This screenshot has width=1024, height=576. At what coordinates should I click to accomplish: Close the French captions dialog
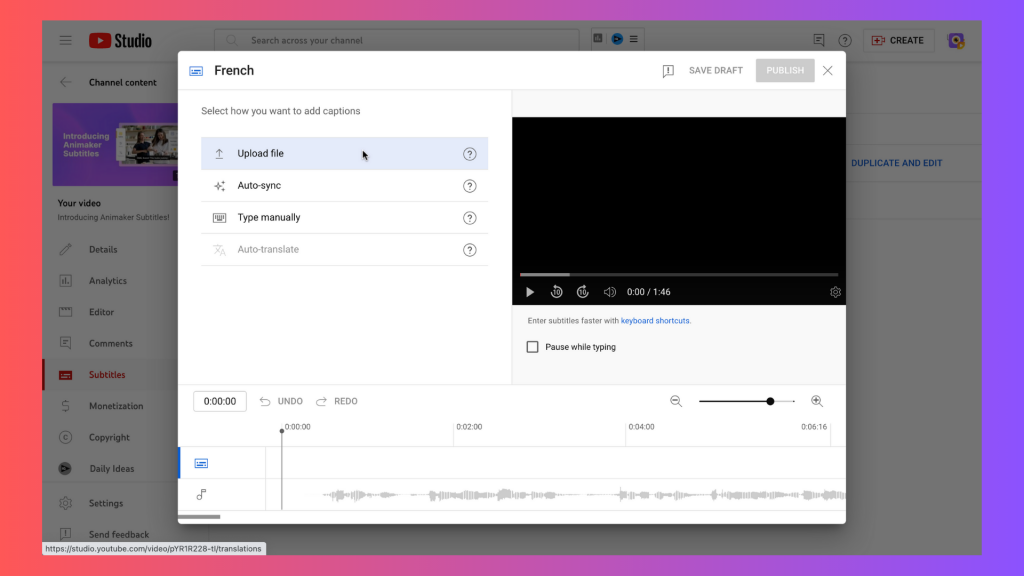pyautogui.click(x=827, y=71)
